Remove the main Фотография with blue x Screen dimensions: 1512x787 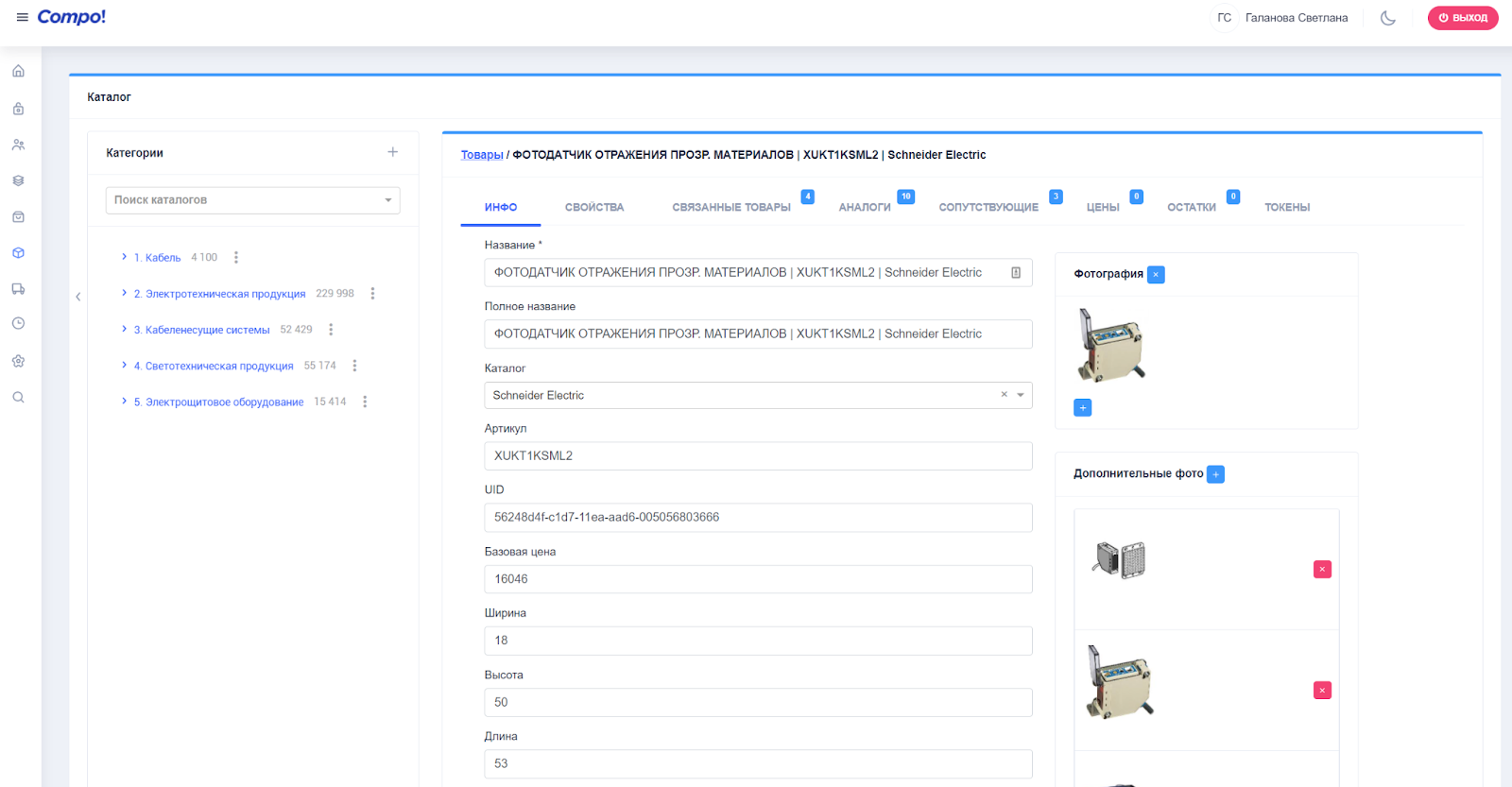point(1156,275)
